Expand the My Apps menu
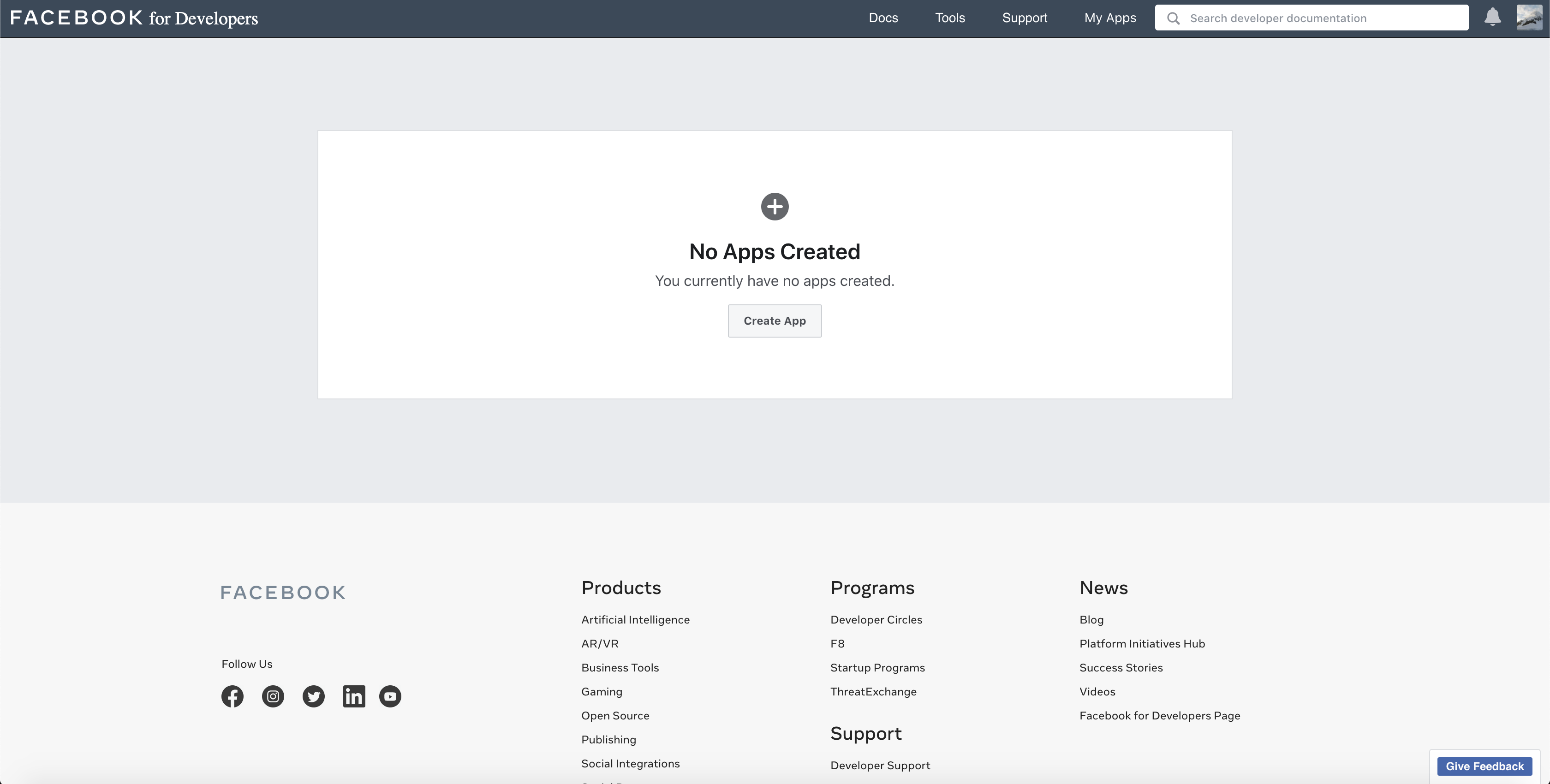The height and width of the screenshot is (784, 1550). (x=1109, y=18)
